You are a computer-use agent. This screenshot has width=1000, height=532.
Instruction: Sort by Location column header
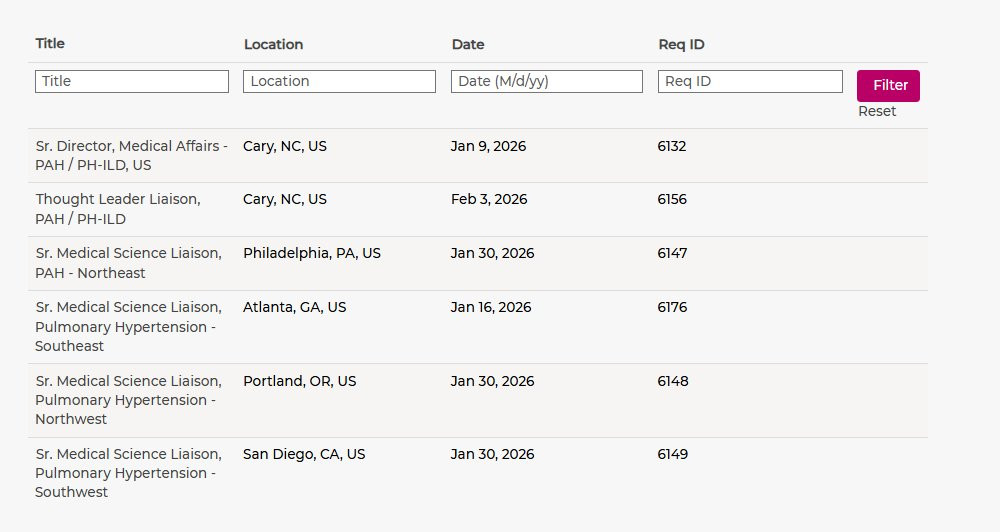pos(273,44)
